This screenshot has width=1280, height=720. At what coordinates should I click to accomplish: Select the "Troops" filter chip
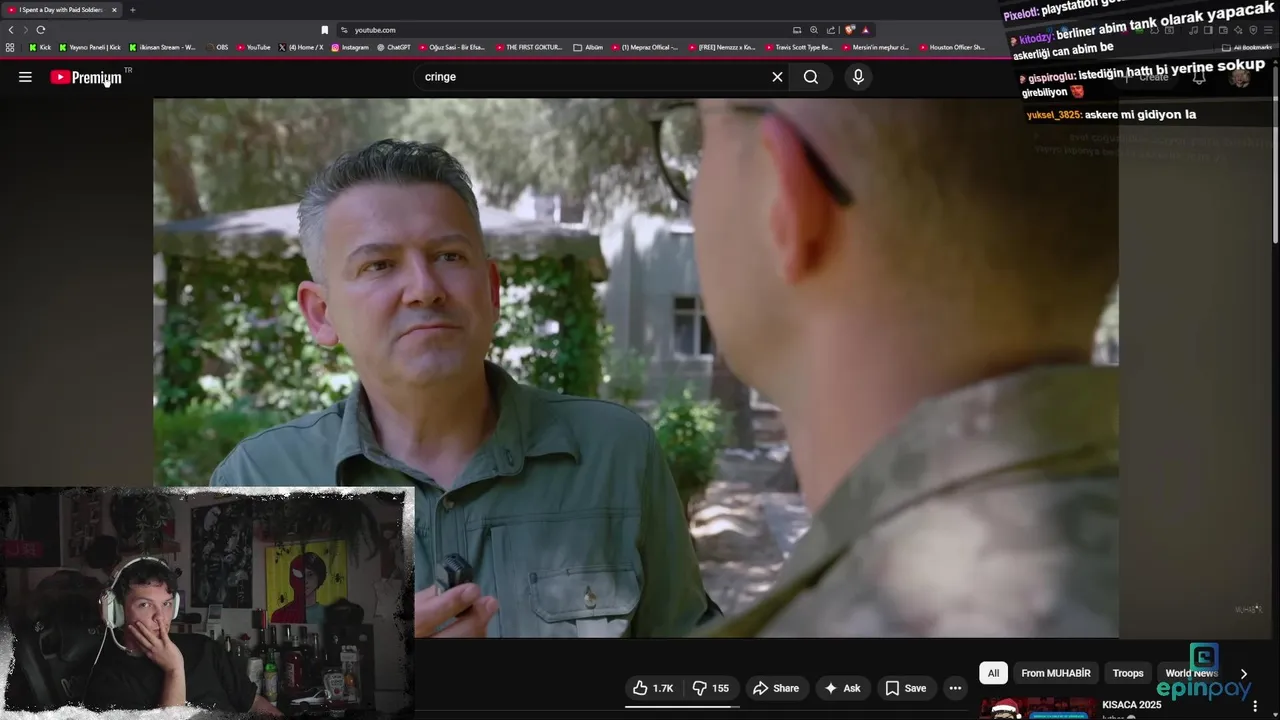point(1128,673)
